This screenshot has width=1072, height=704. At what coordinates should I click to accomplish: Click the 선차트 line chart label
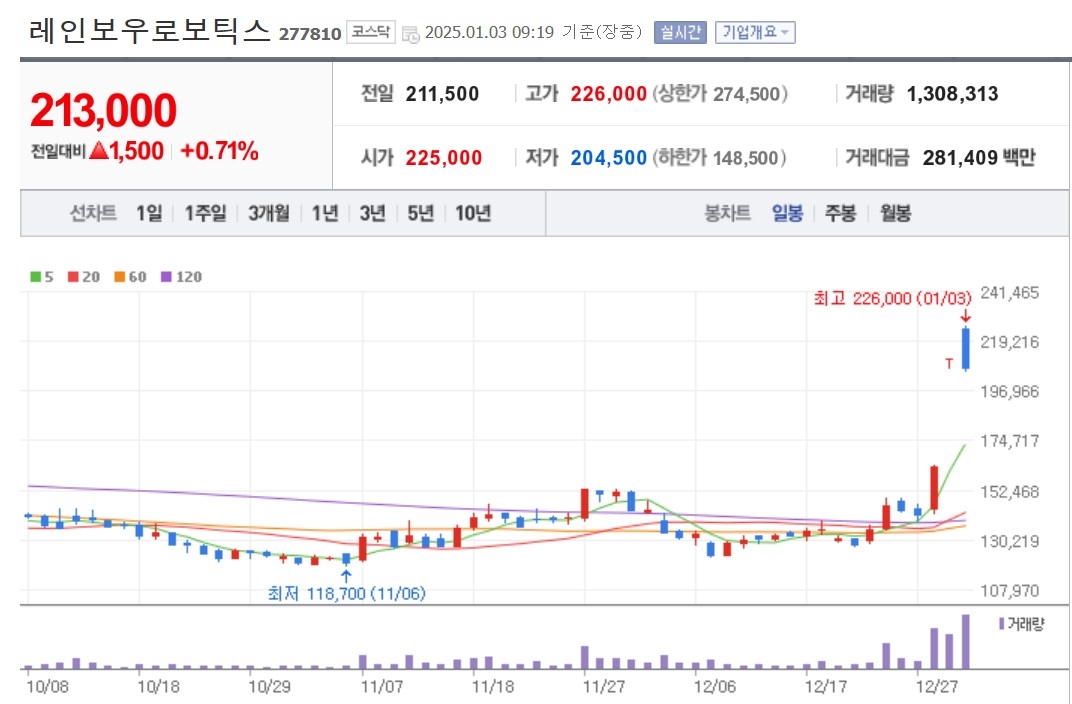click(94, 213)
